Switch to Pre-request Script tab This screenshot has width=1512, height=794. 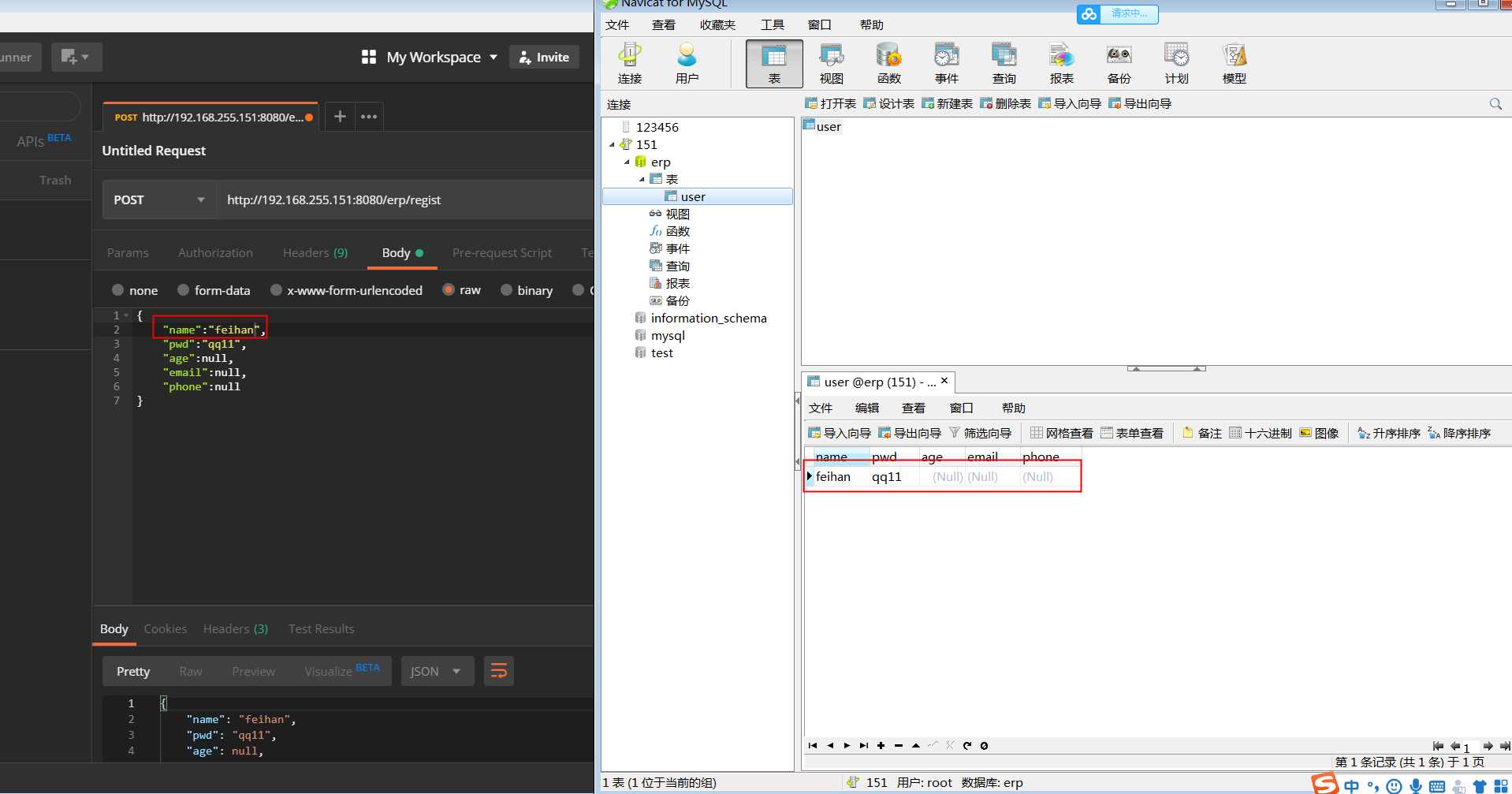tap(502, 252)
